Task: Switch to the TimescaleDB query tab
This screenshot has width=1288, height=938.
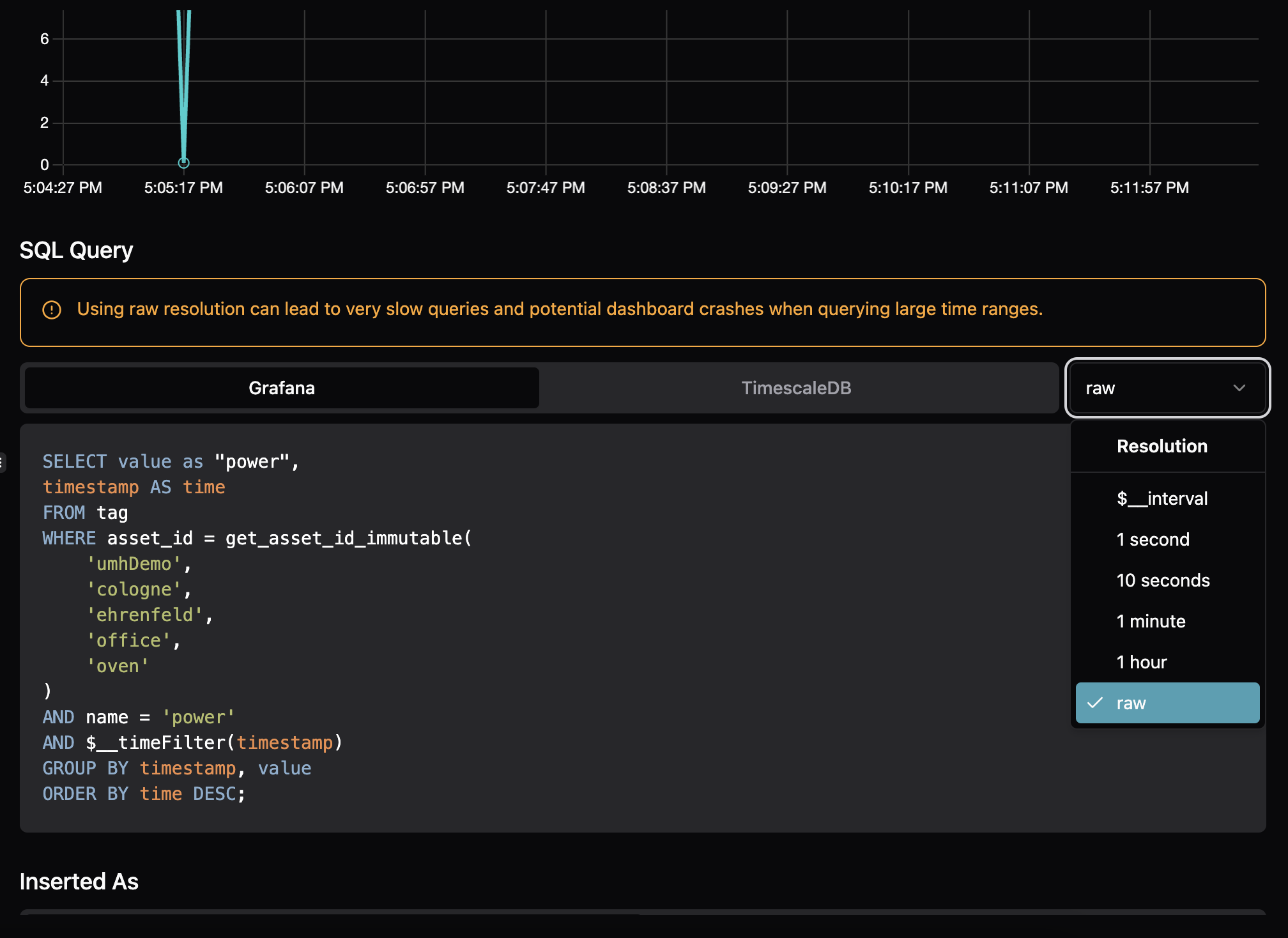Action: (x=796, y=388)
